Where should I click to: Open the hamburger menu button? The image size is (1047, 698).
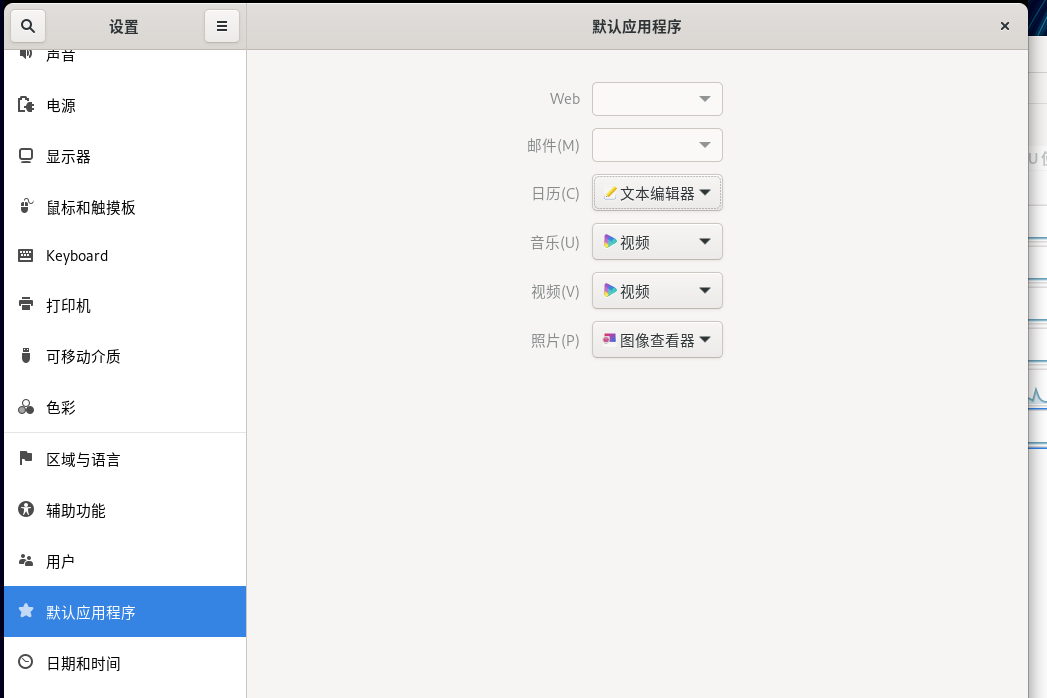pos(221,26)
